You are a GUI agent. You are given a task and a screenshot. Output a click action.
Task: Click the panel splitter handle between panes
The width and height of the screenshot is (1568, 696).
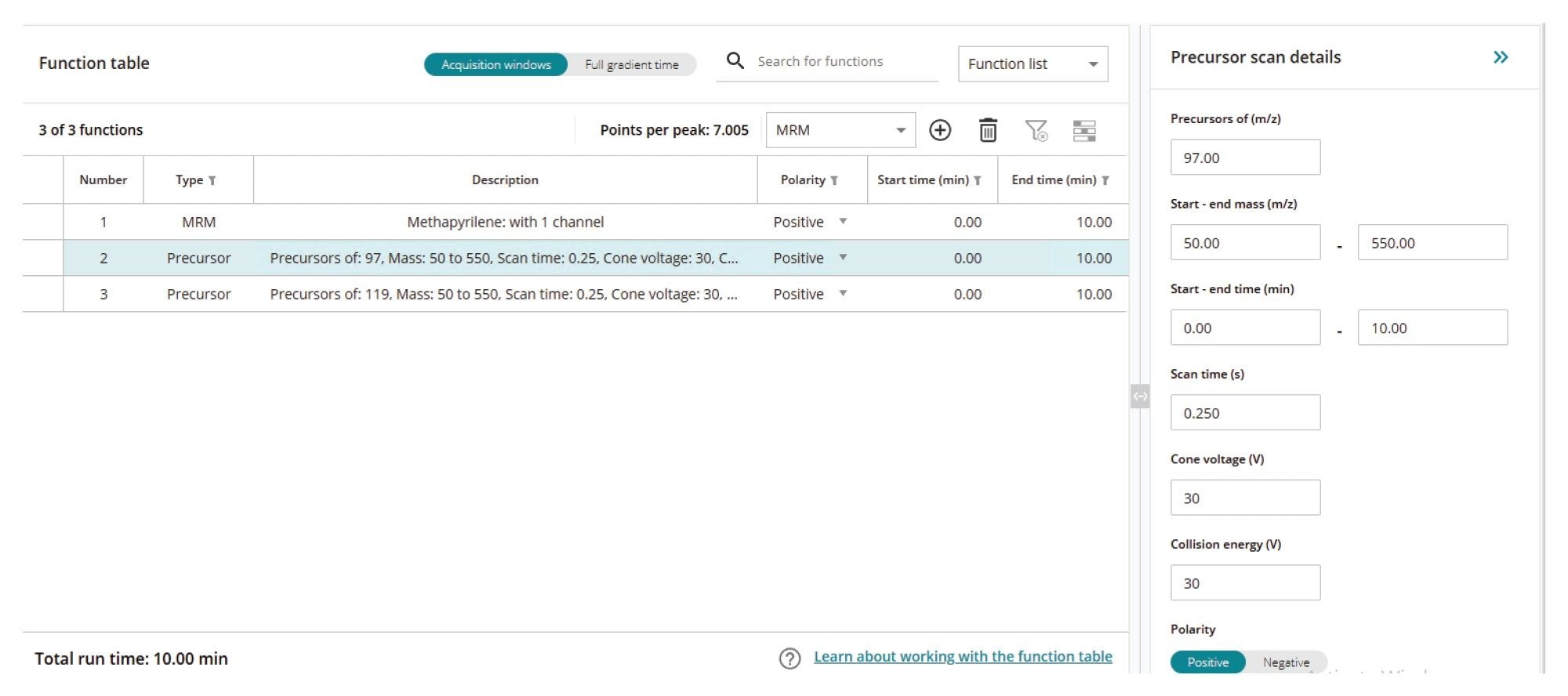pos(1139,397)
